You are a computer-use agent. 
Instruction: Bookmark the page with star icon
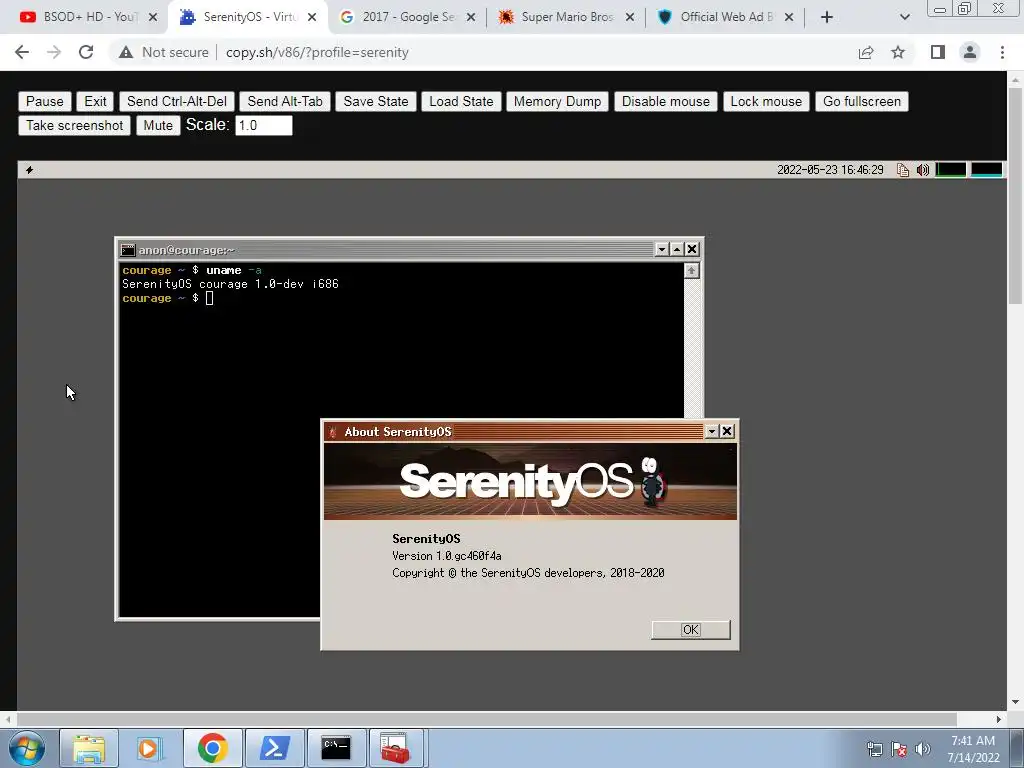898,52
